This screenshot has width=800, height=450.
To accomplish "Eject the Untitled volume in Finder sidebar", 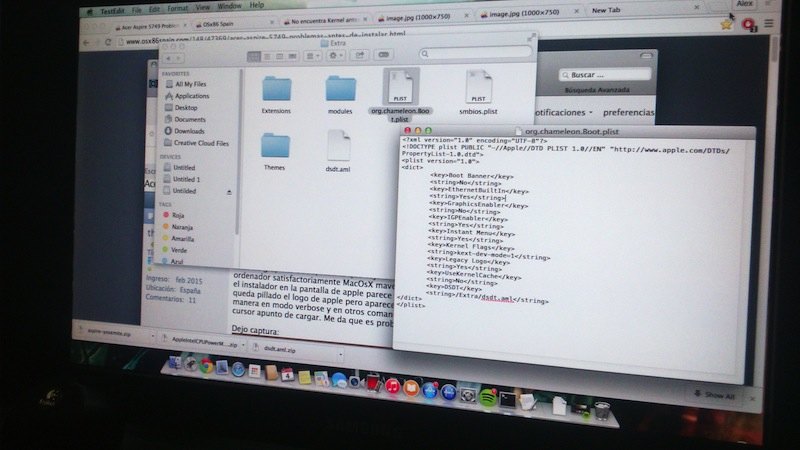I will pyautogui.click(x=229, y=192).
